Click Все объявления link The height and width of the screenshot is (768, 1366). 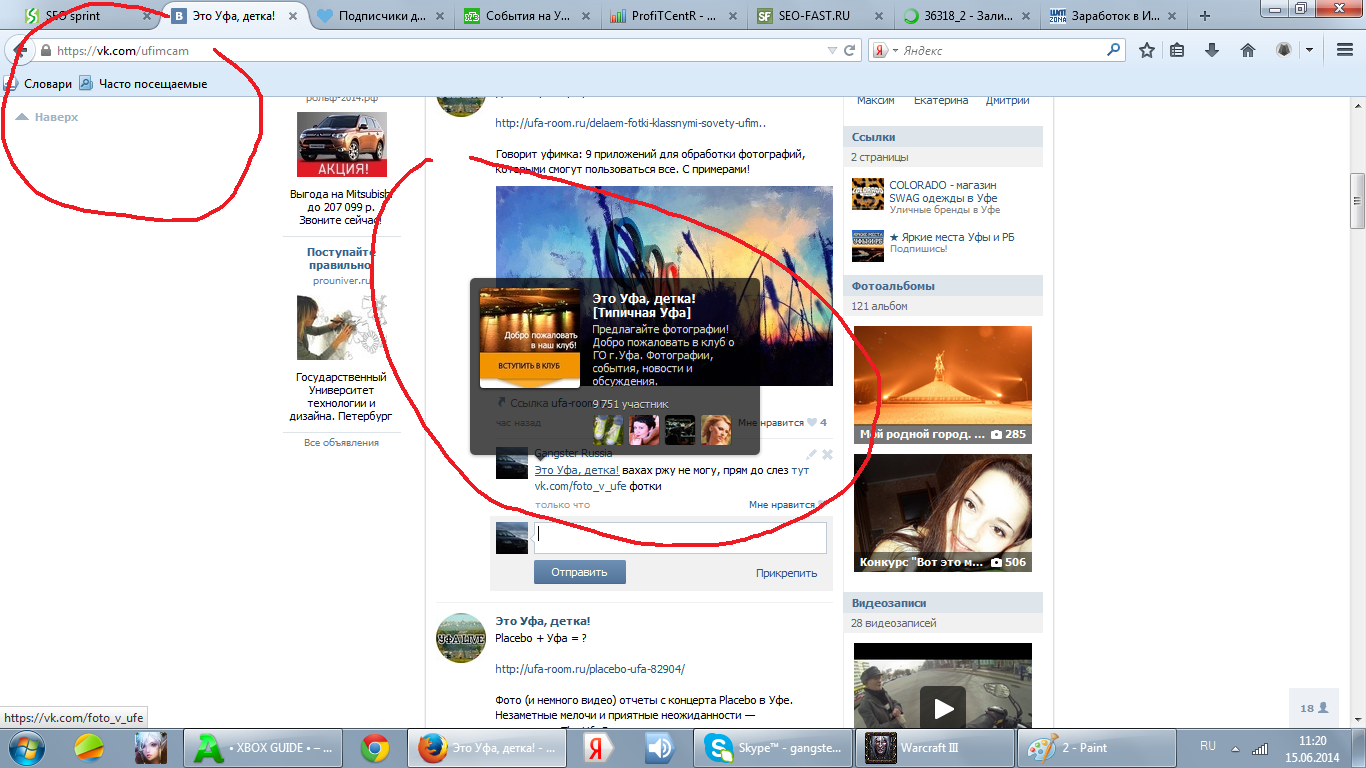pyautogui.click(x=341, y=442)
